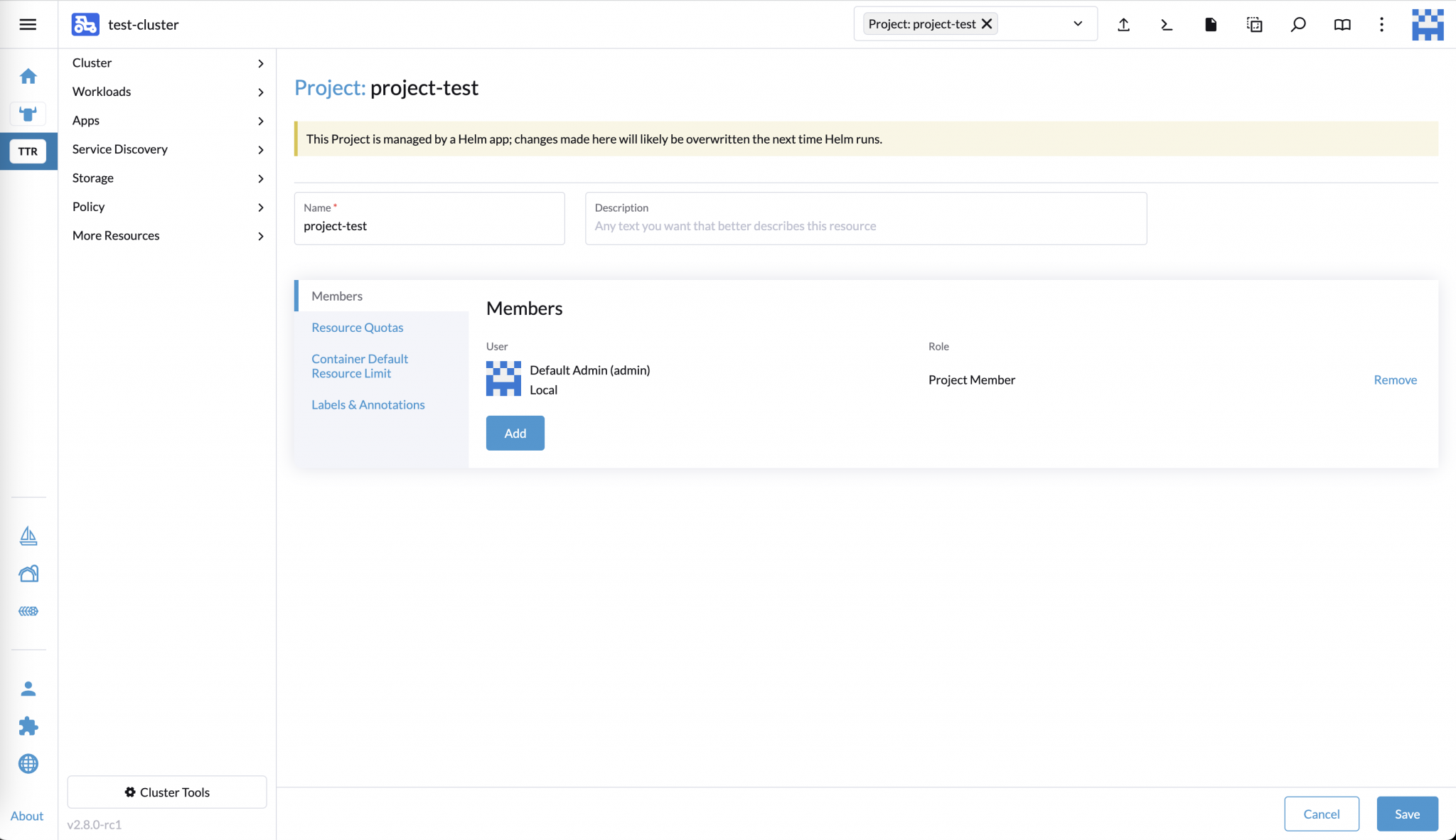Viewport: 1456px width, 840px height.
Task: Click into the Description text field
Action: point(864,226)
